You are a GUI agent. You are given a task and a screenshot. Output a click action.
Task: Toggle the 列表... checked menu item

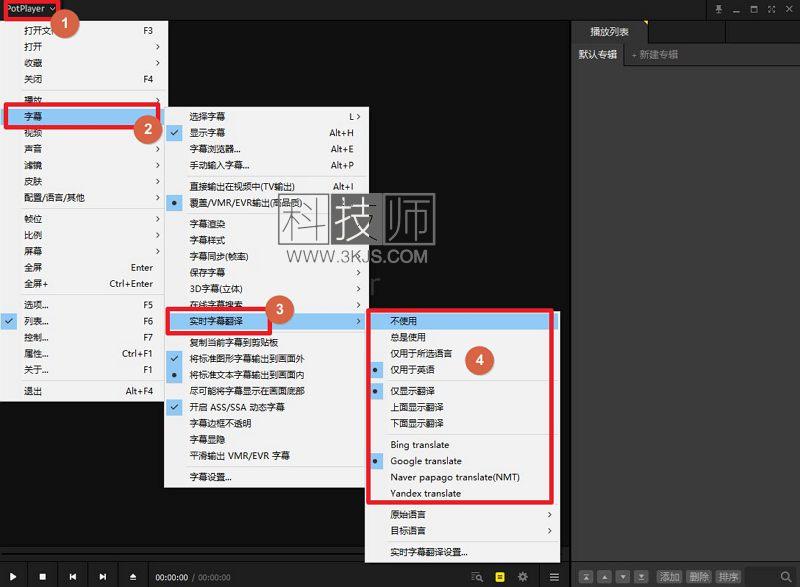pyautogui.click(x=83, y=321)
